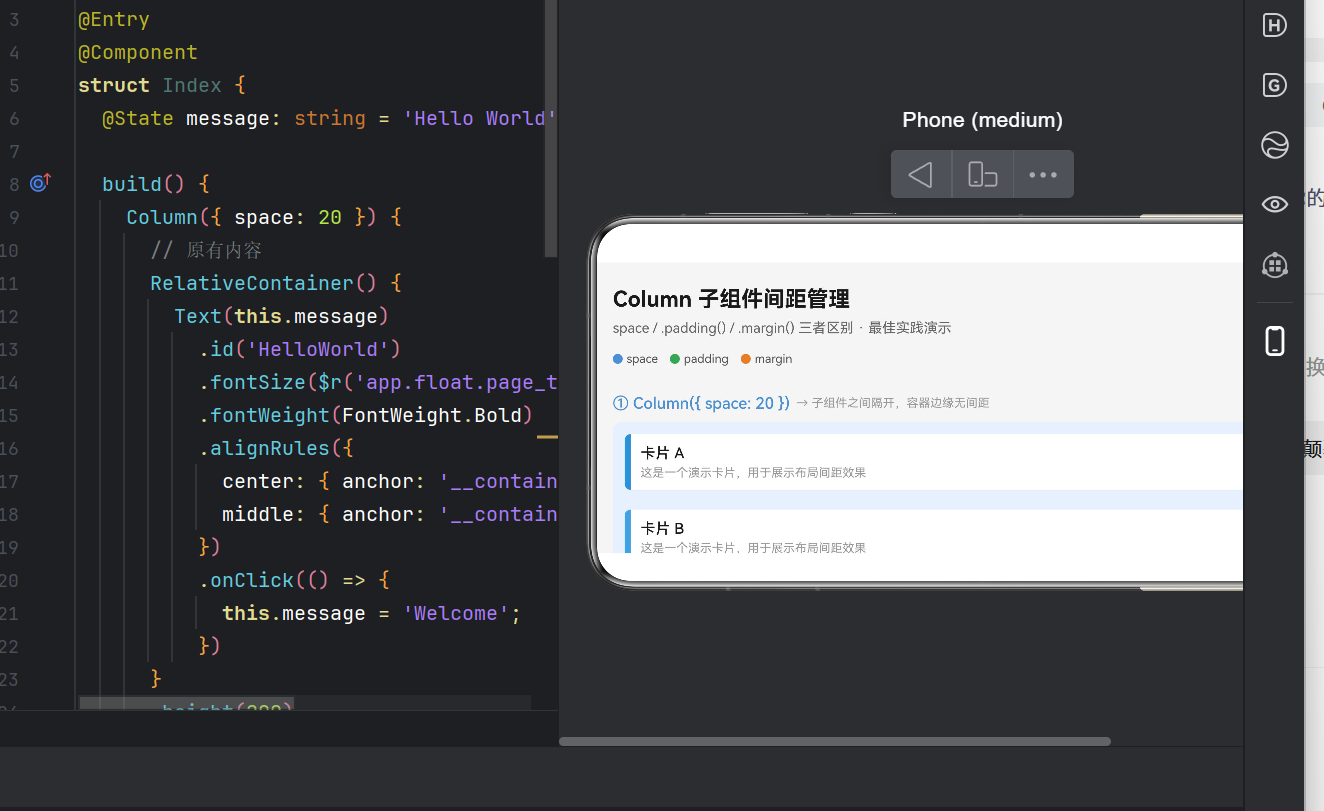Click line number 12 in the gutter
The width and height of the screenshot is (1324, 811).
coord(10,316)
